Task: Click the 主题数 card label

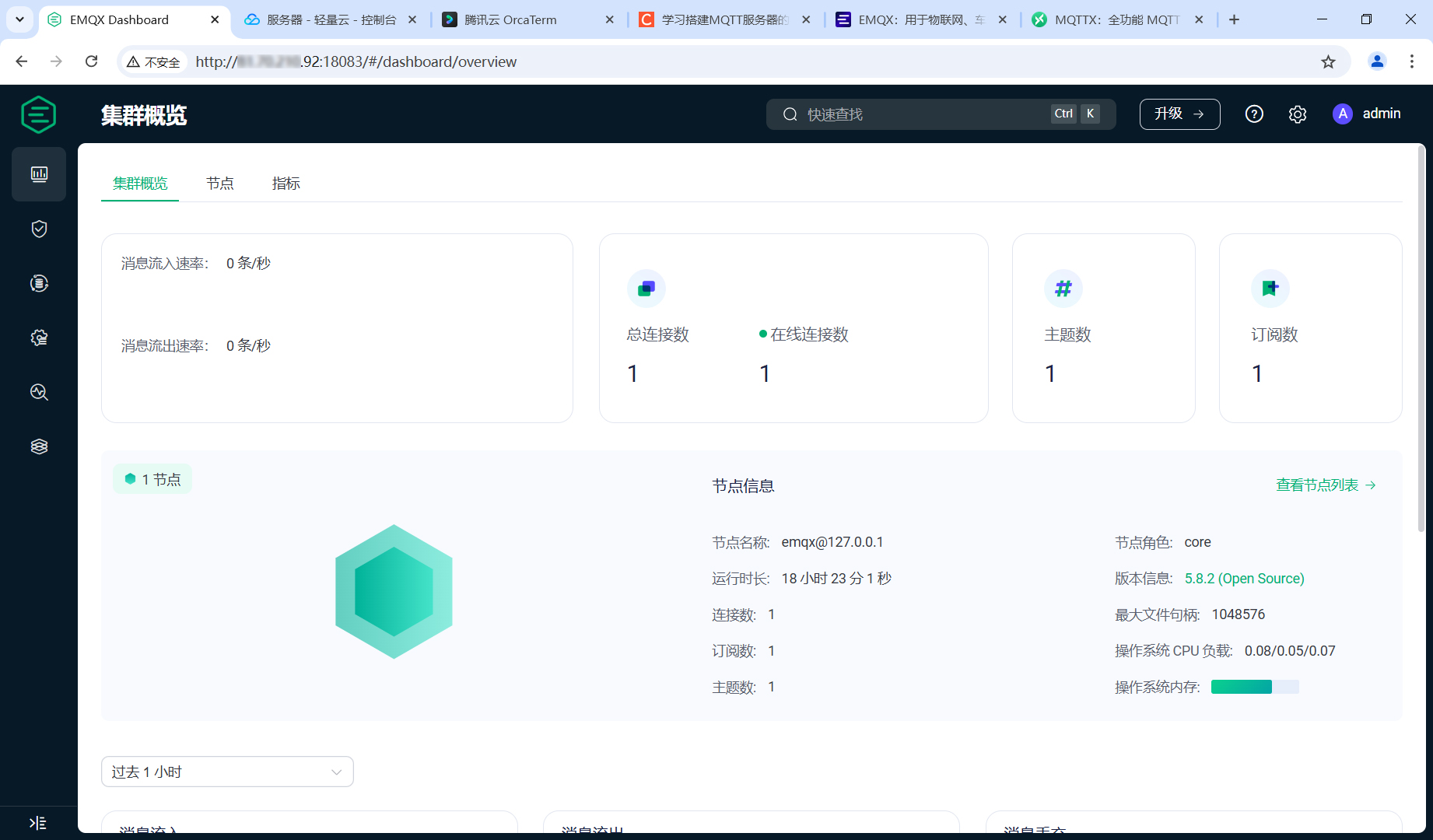Action: (1067, 334)
